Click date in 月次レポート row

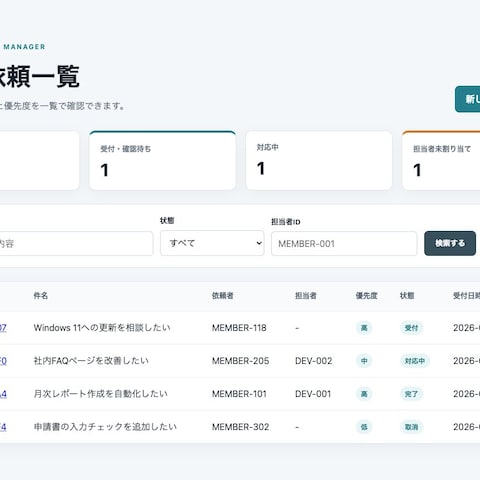point(466,394)
